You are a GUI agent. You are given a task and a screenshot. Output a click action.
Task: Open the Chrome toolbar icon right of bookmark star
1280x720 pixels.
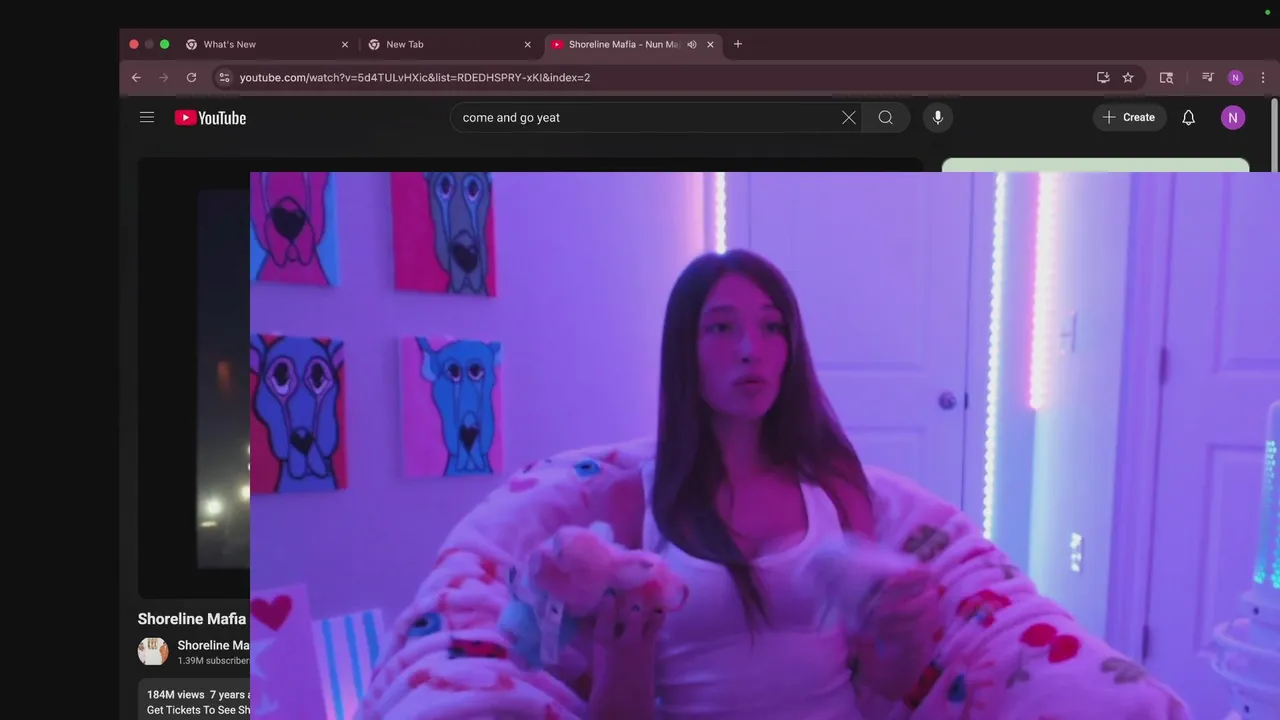click(x=1166, y=77)
